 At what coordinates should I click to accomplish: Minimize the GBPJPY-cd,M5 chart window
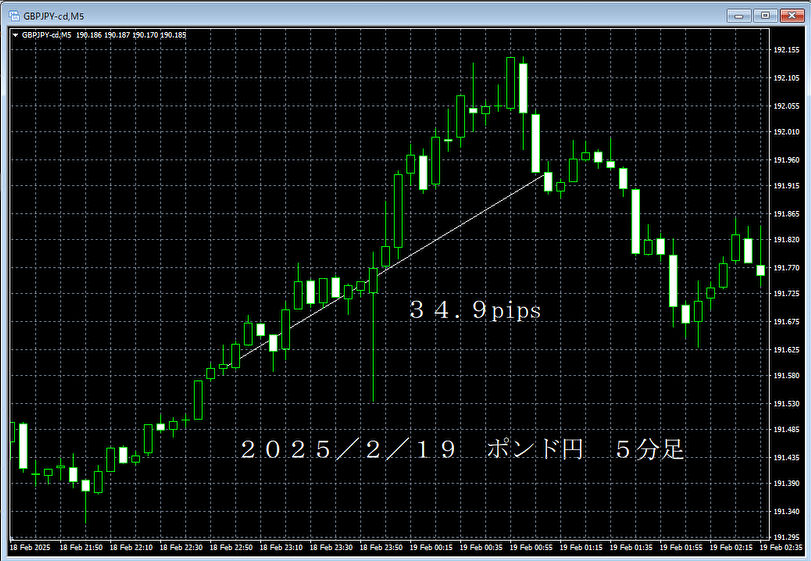coord(739,16)
